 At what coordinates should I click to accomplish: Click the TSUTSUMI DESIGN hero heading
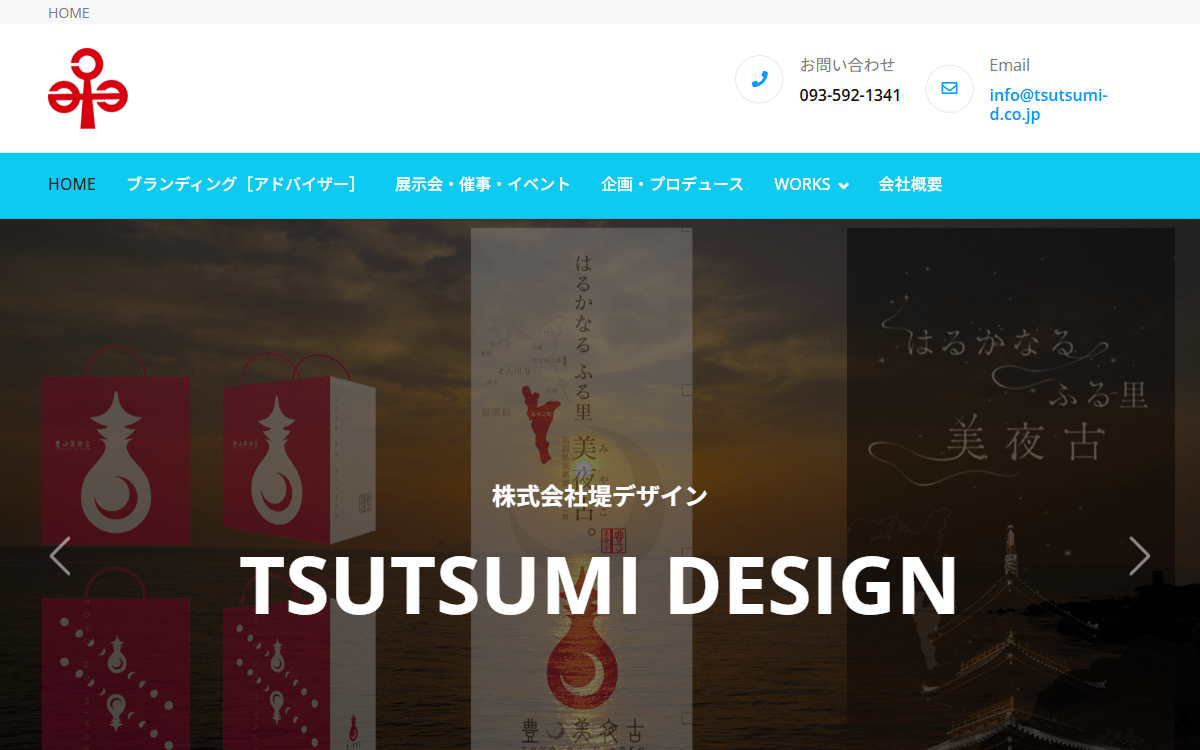pos(599,586)
